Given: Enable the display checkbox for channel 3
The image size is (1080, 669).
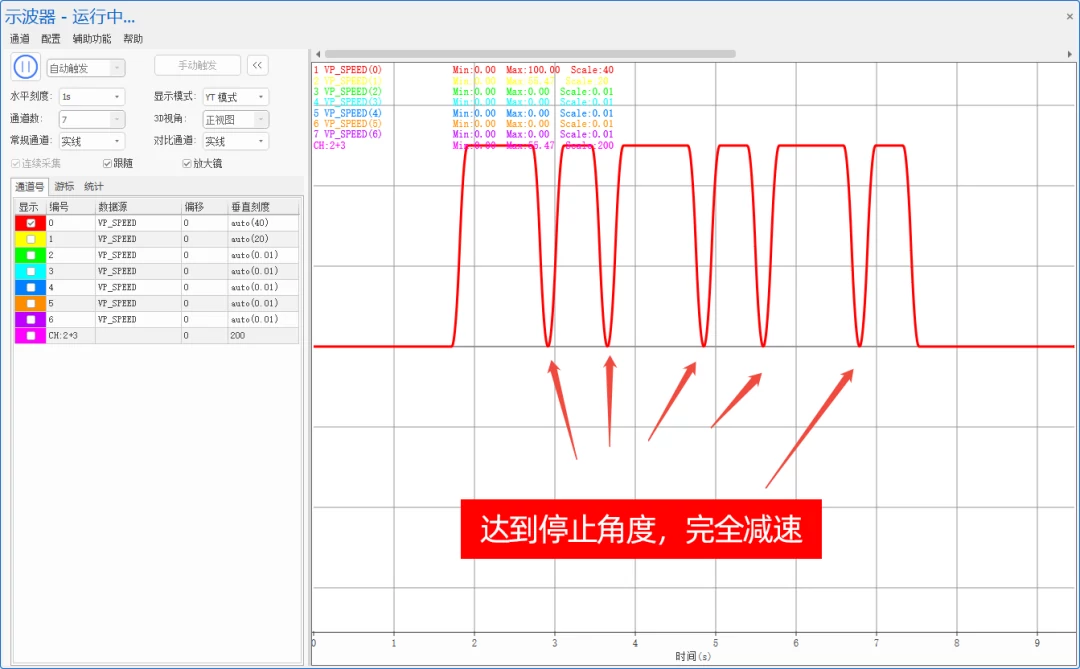Looking at the screenshot, I should [31, 271].
